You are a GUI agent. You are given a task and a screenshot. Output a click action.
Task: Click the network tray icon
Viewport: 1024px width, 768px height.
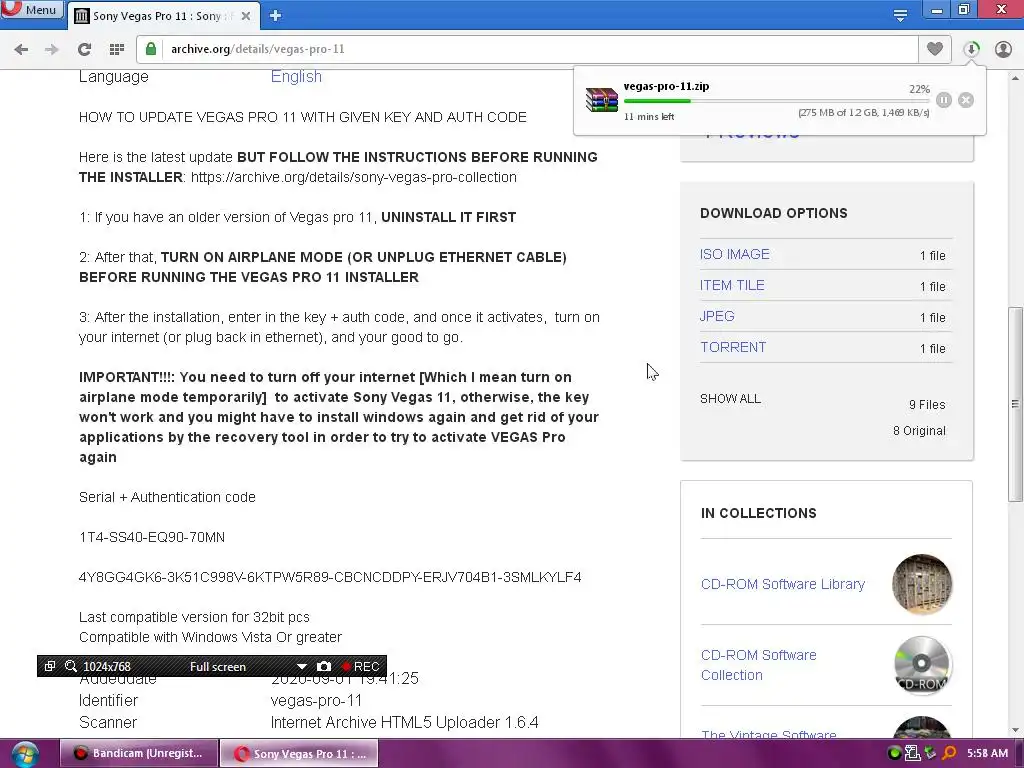pos(931,753)
